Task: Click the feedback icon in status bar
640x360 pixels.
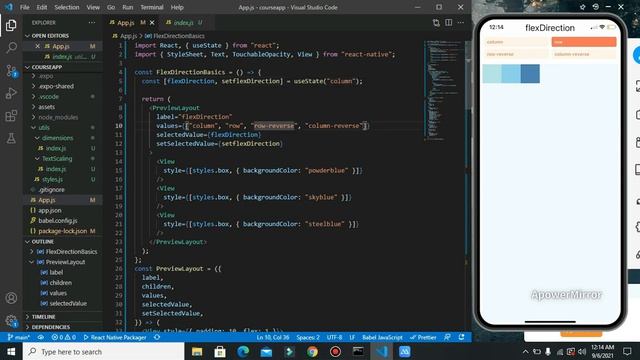Action: click(x=447, y=337)
